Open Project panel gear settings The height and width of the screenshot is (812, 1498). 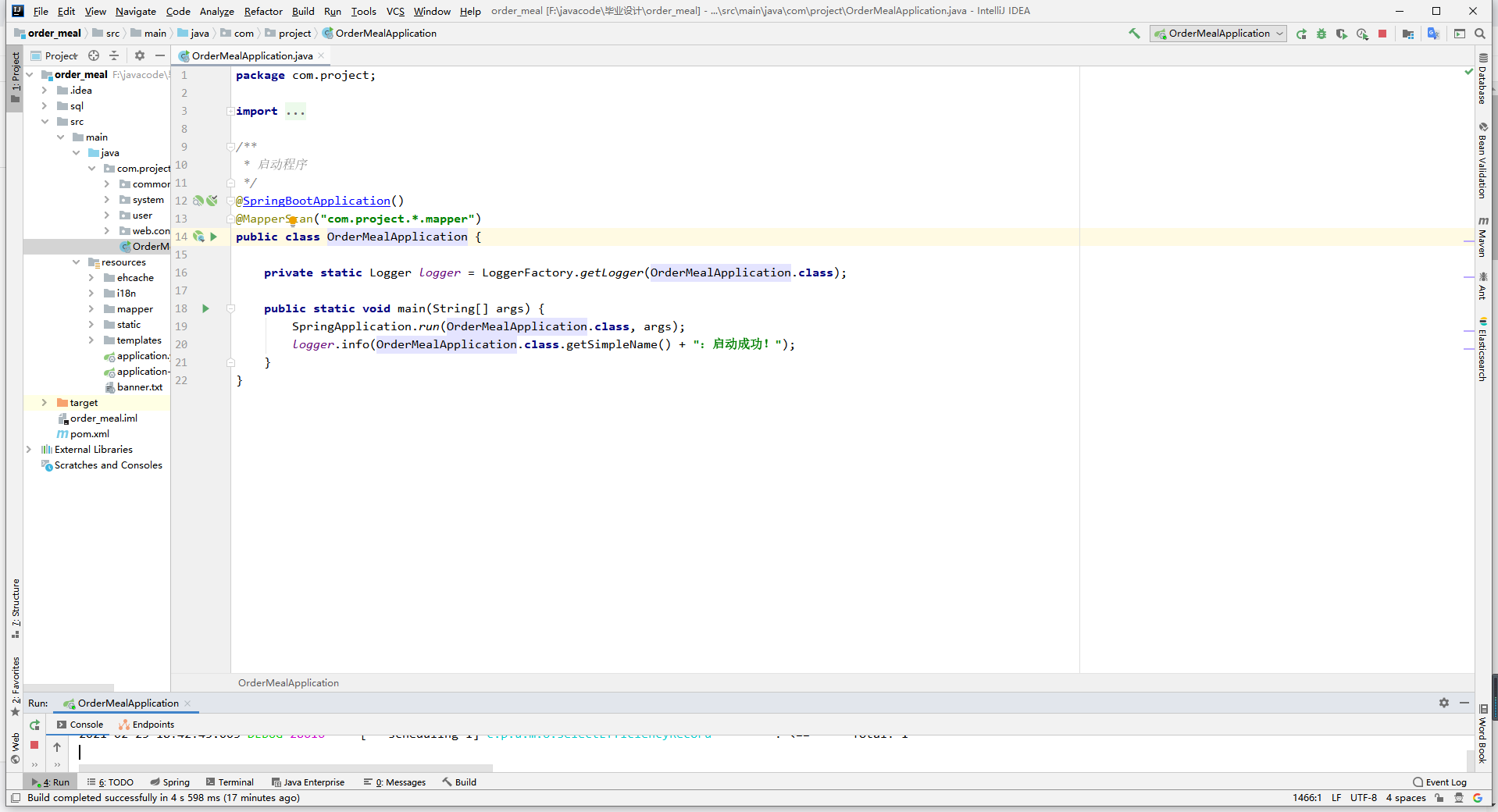[x=140, y=55]
